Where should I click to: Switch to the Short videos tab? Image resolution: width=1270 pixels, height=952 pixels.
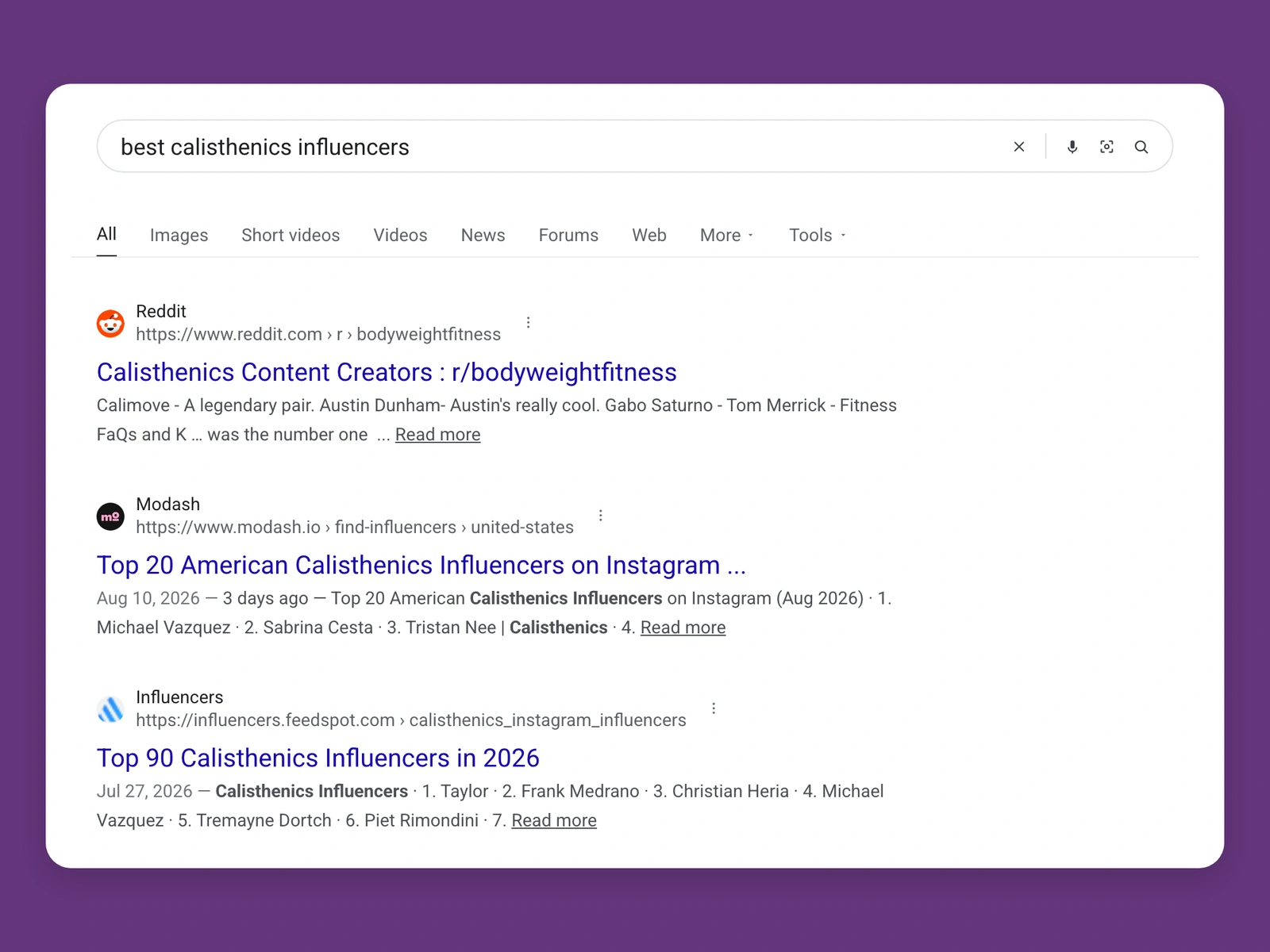pos(291,236)
